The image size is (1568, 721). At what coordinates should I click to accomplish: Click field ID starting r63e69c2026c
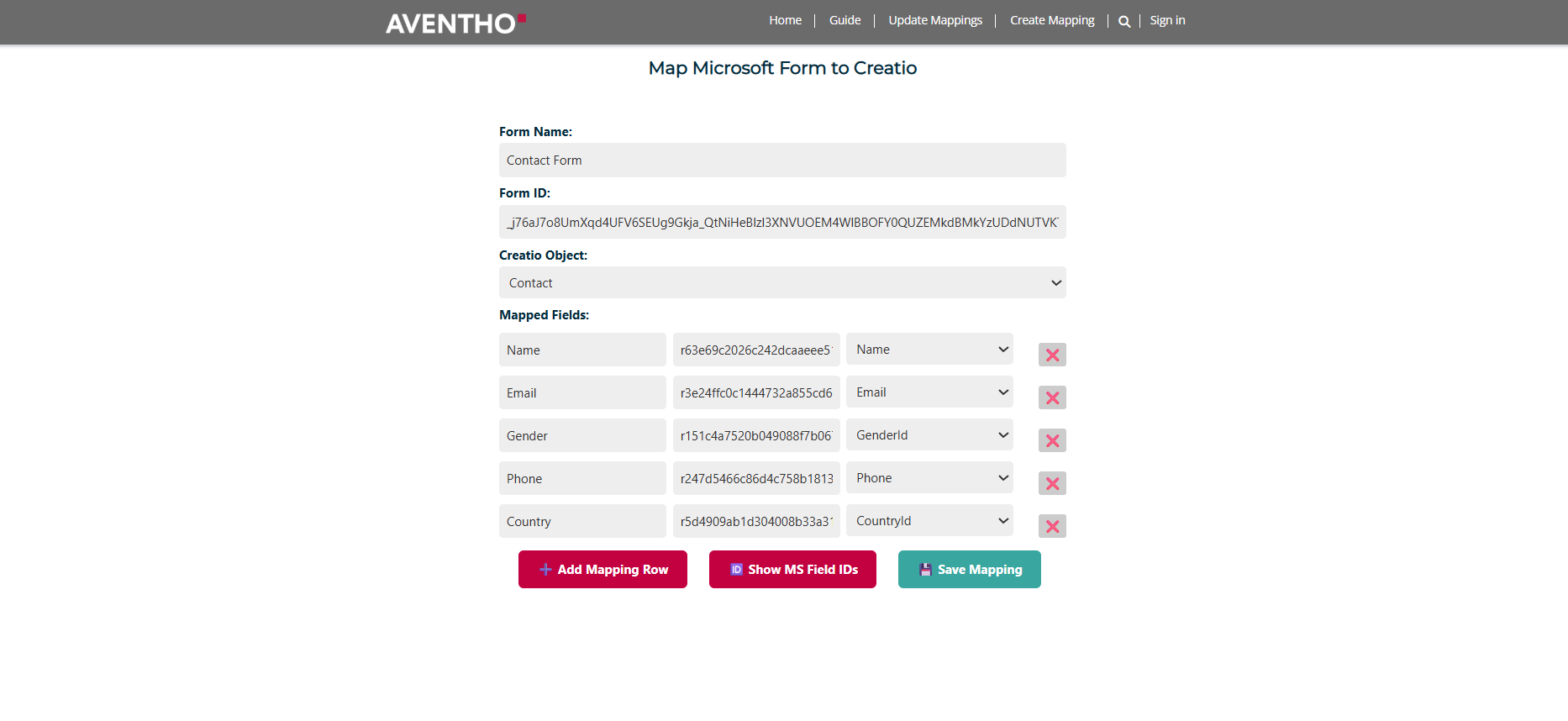point(756,350)
